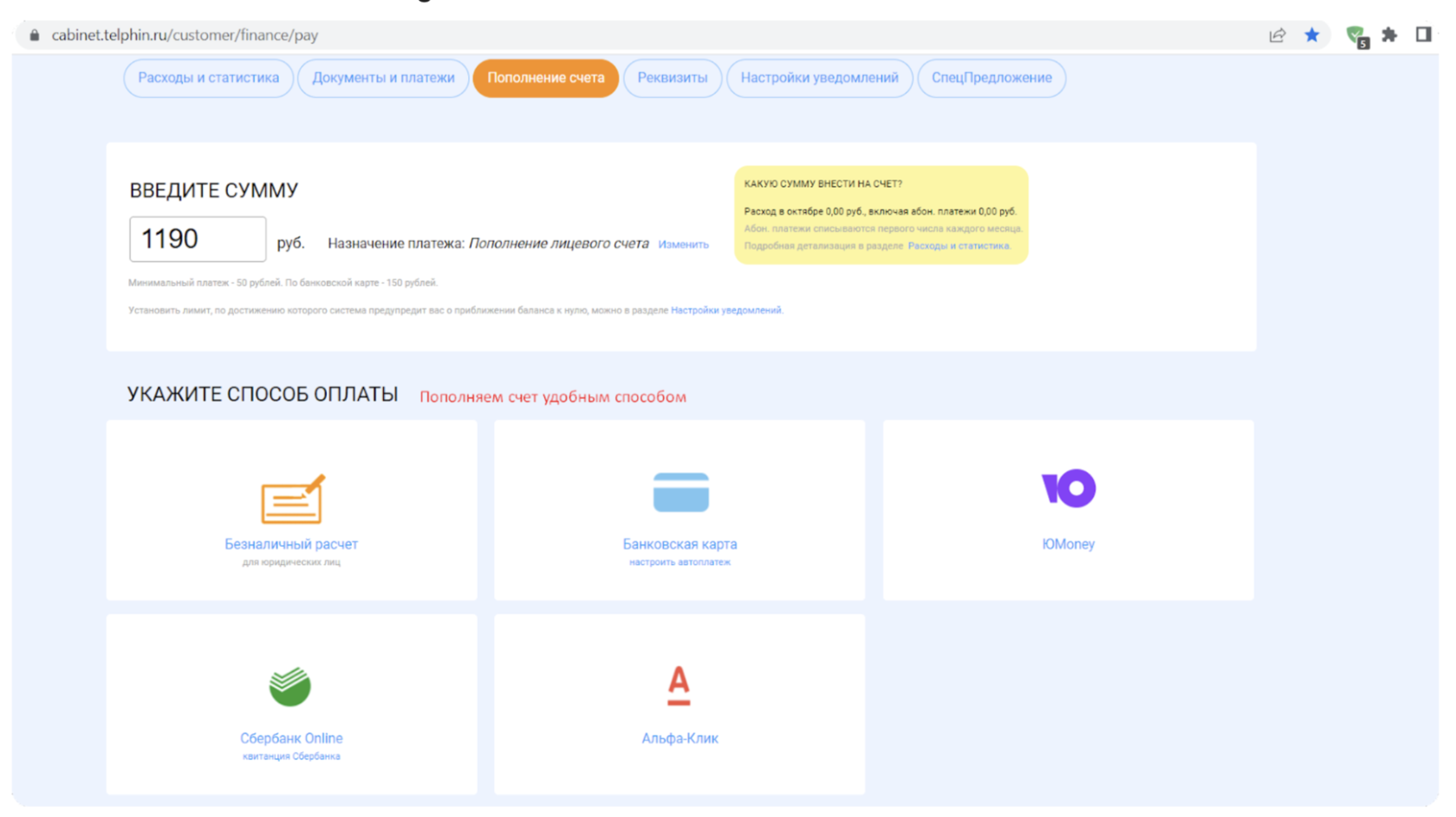
Task: Open the Документы и платежи tab
Action: point(383,78)
